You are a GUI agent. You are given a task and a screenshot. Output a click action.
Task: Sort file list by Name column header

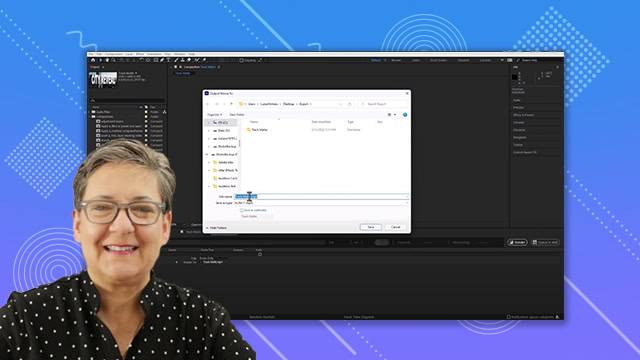point(254,122)
